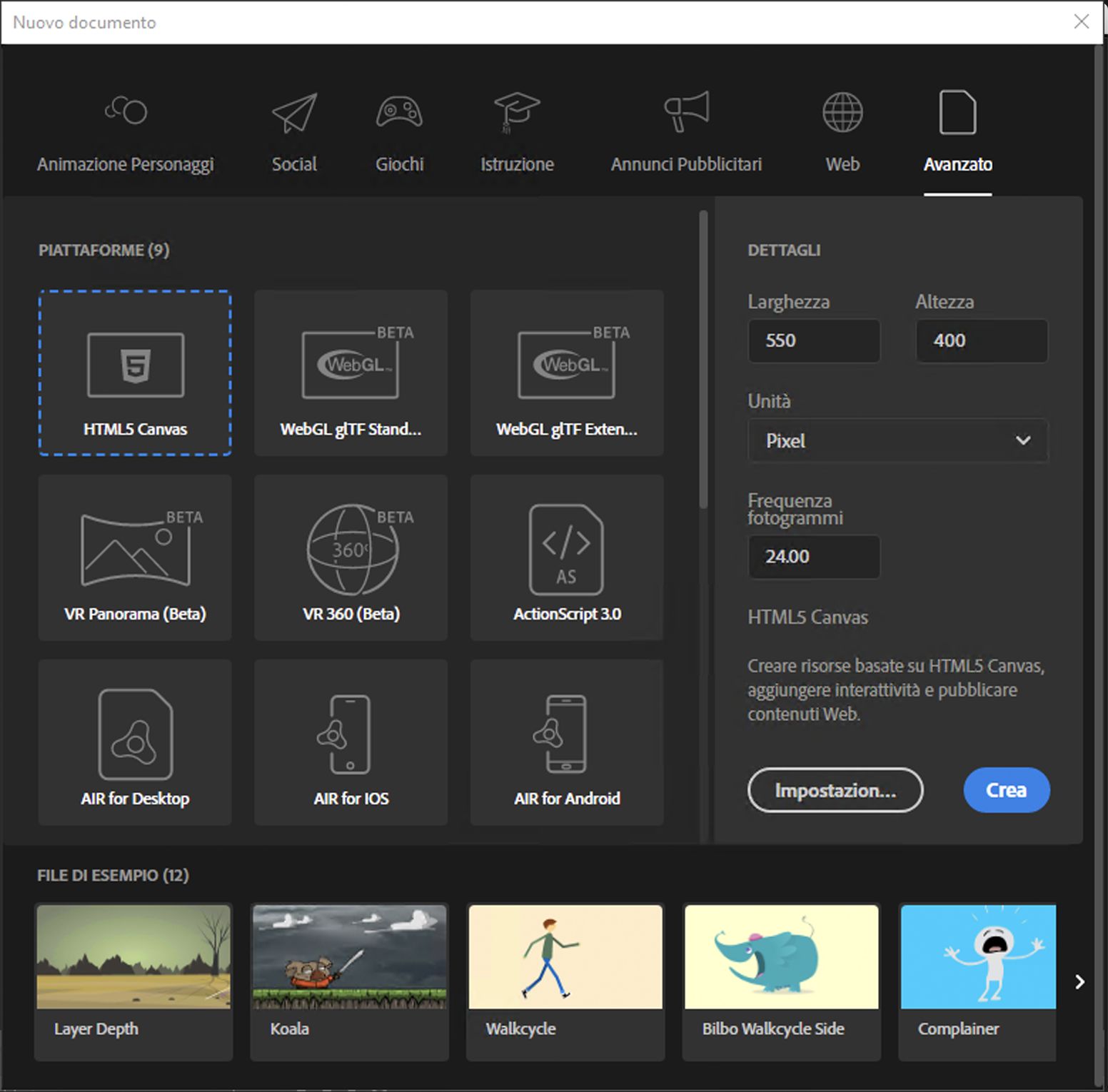Screen dimensions: 1108x1092
Task: Switch to the Social category tab
Action: tap(294, 133)
